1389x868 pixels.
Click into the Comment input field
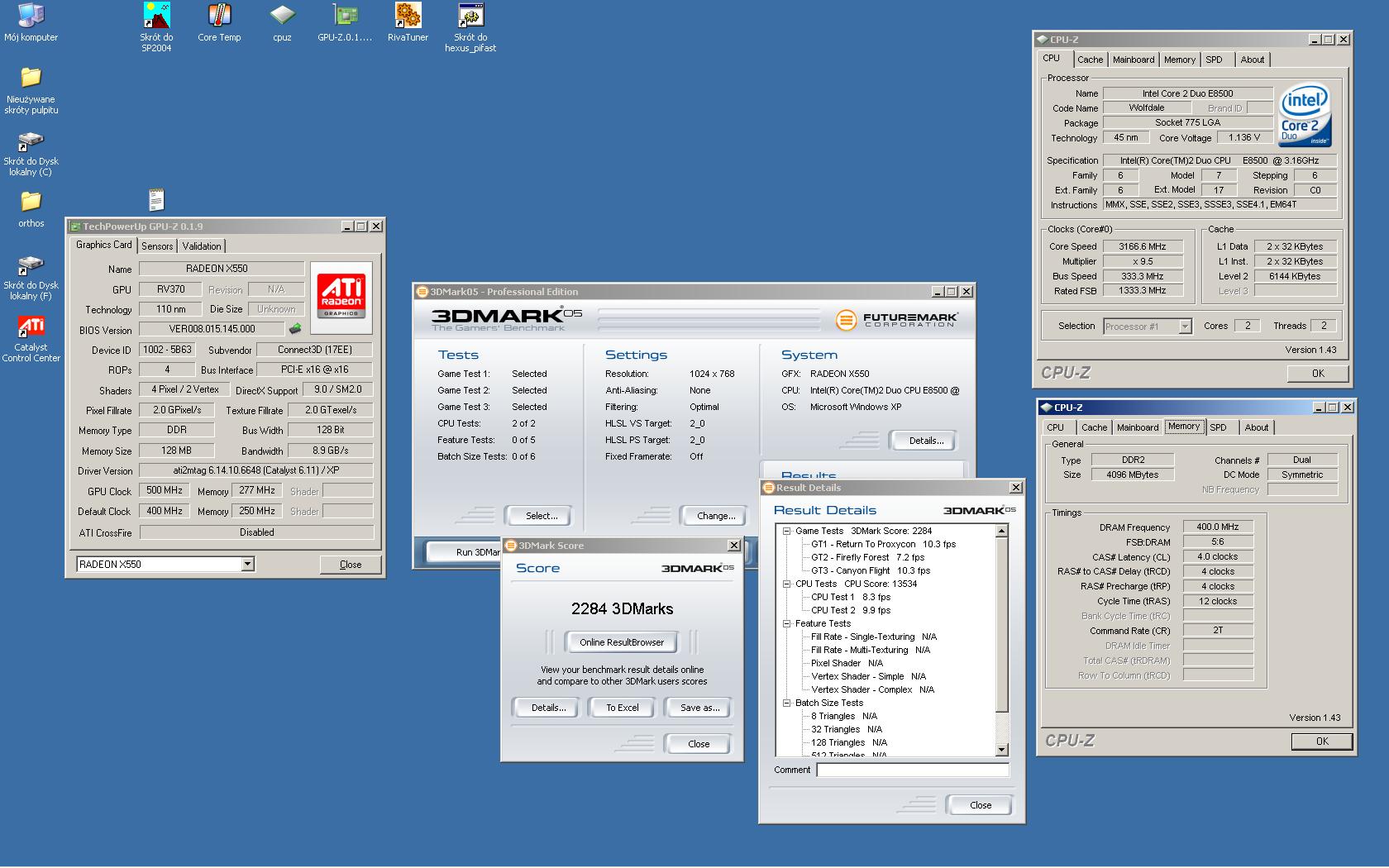coord(913,770)
